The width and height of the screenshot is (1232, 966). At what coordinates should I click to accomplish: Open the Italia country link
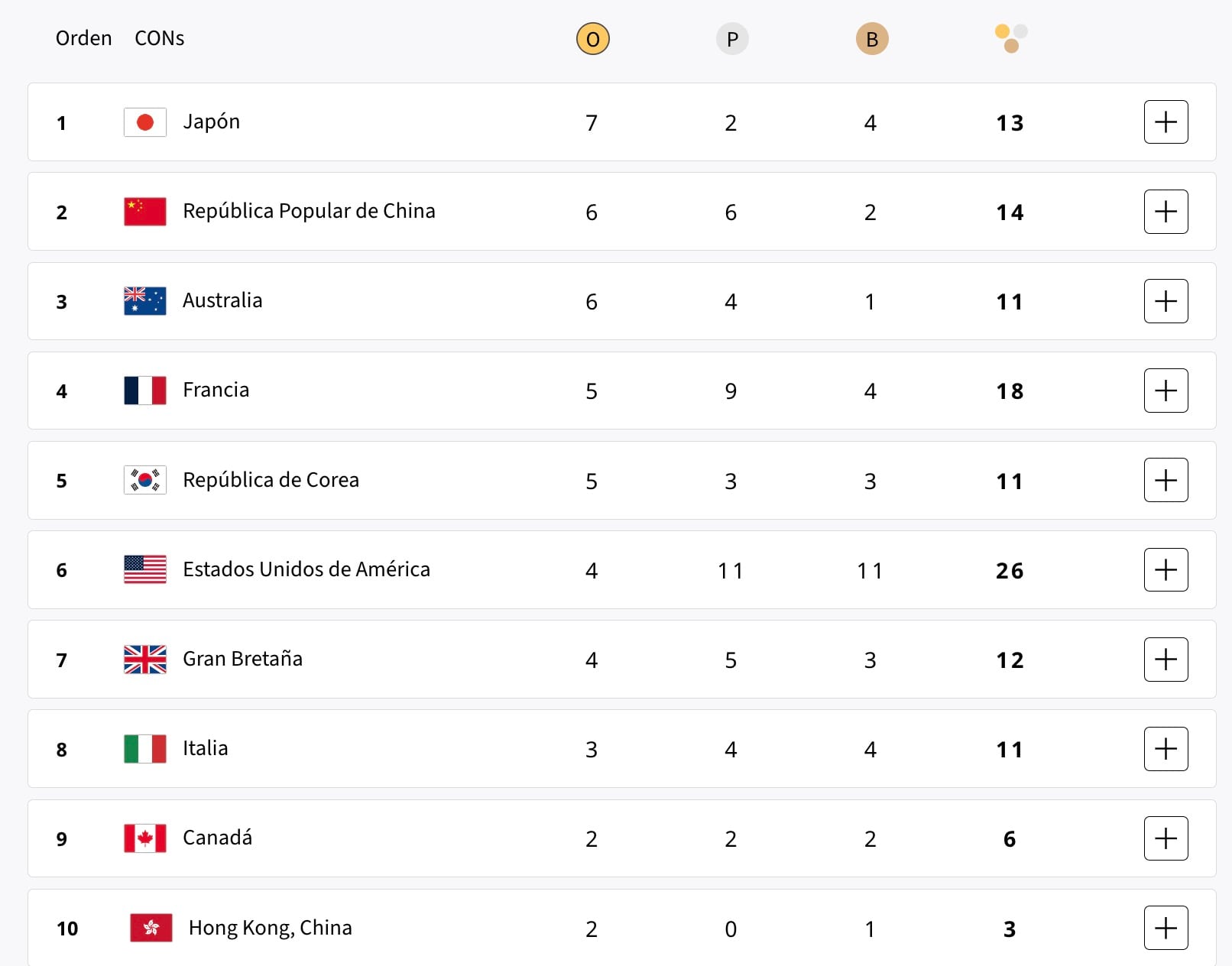click(205, 748)
